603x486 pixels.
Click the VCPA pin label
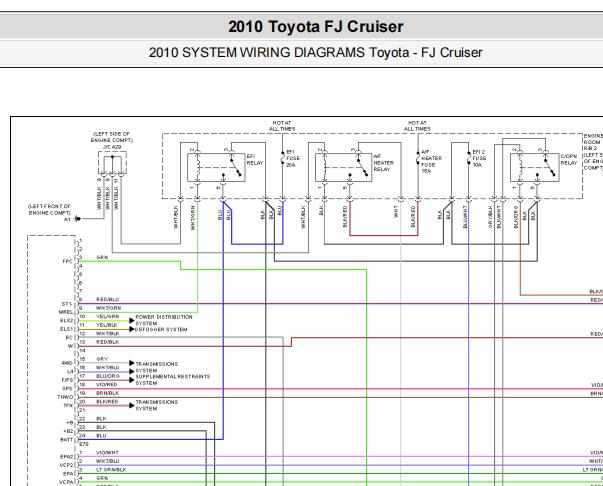[x=66, y=482]
